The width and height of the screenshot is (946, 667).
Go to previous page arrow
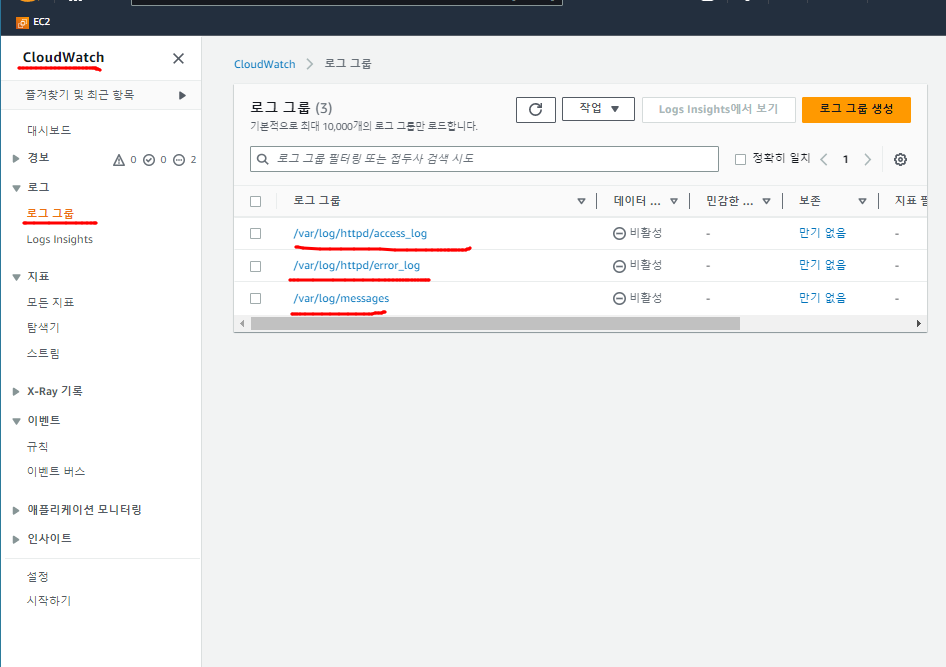tap(824, 159)
